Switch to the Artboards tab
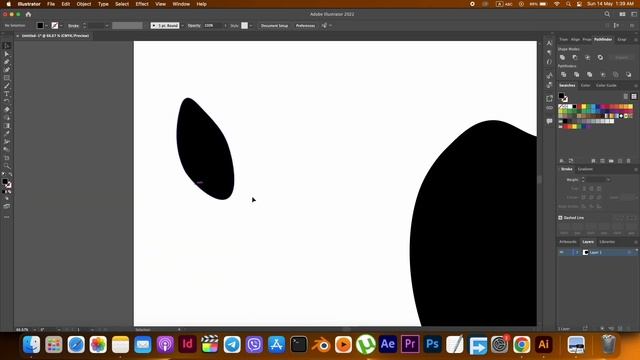This screenshot has height=360, width=640. (568, 242)
